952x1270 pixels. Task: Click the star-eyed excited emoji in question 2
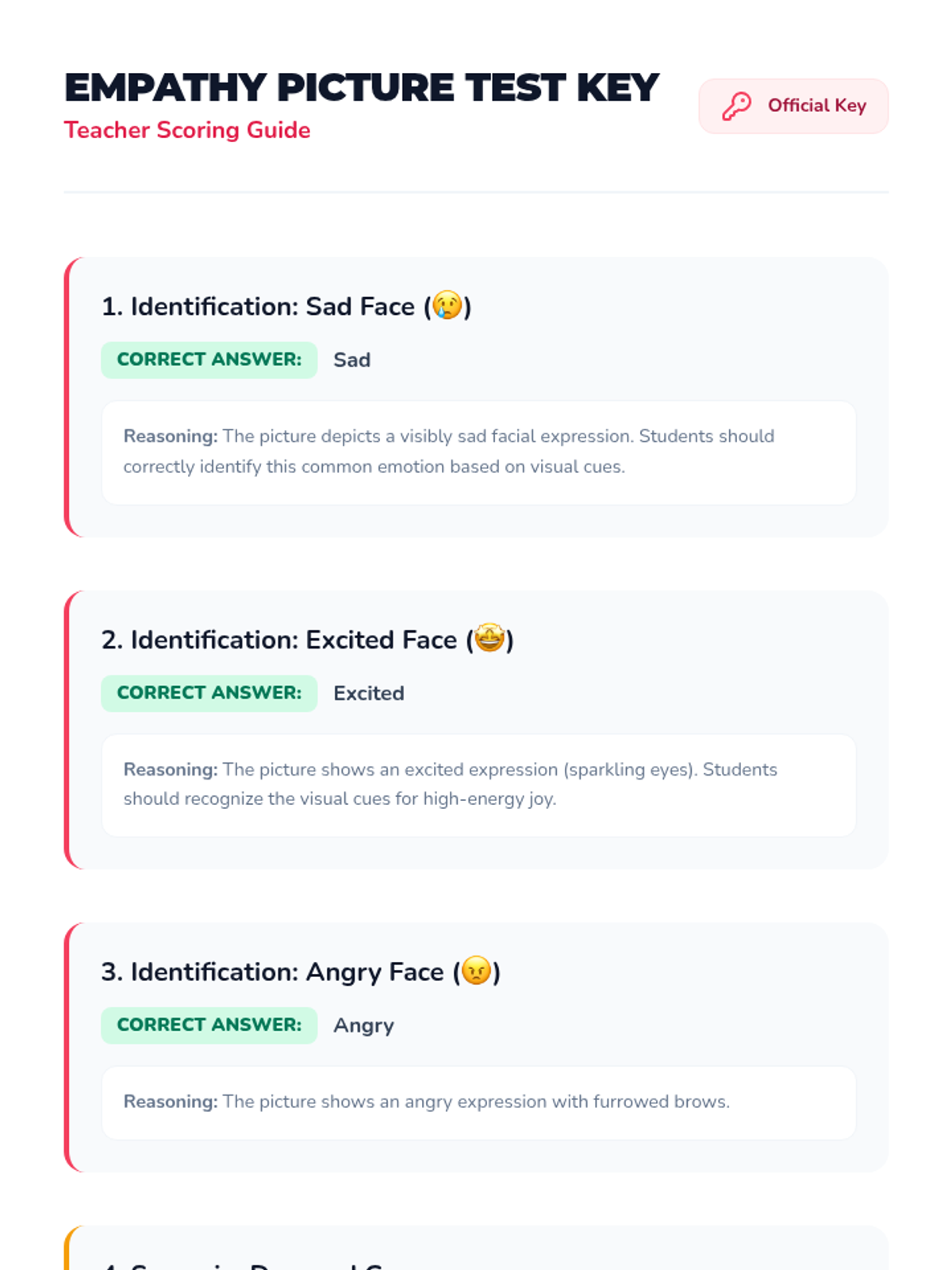point(489,638)
